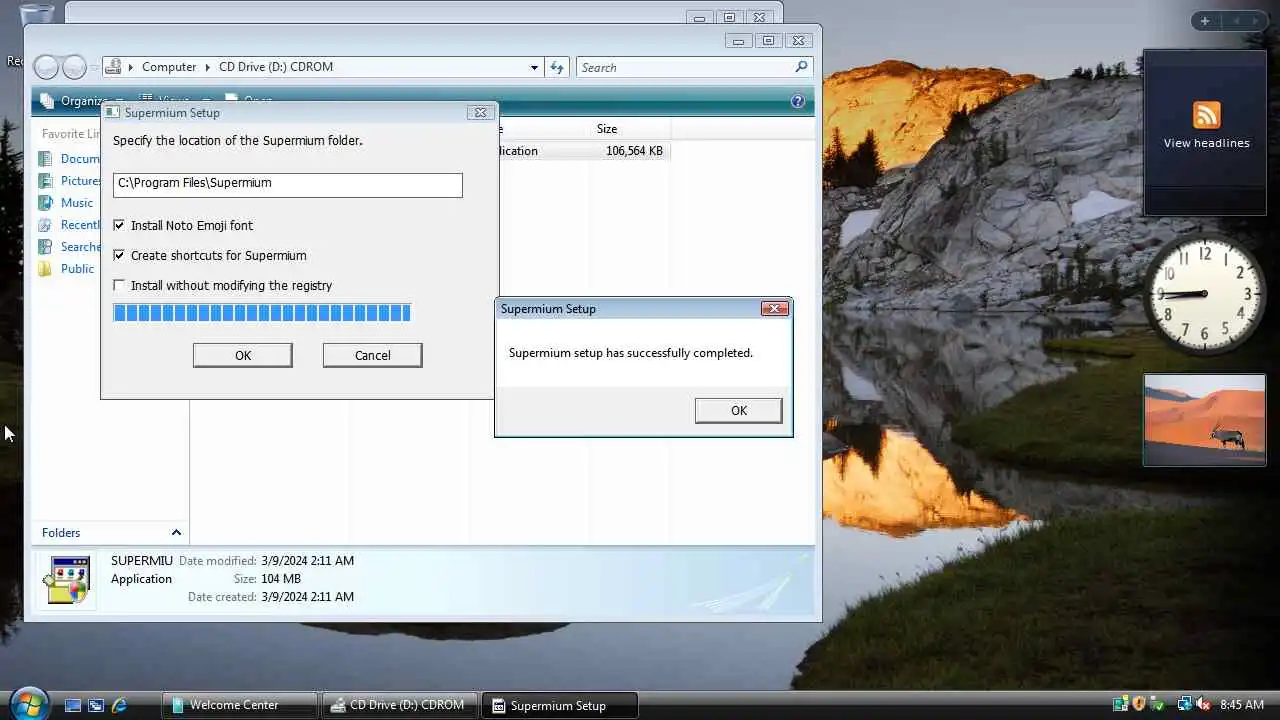Click the Folders pane label
The height and width of the screenshot is (720, 1280).
[x=61, y=533]
